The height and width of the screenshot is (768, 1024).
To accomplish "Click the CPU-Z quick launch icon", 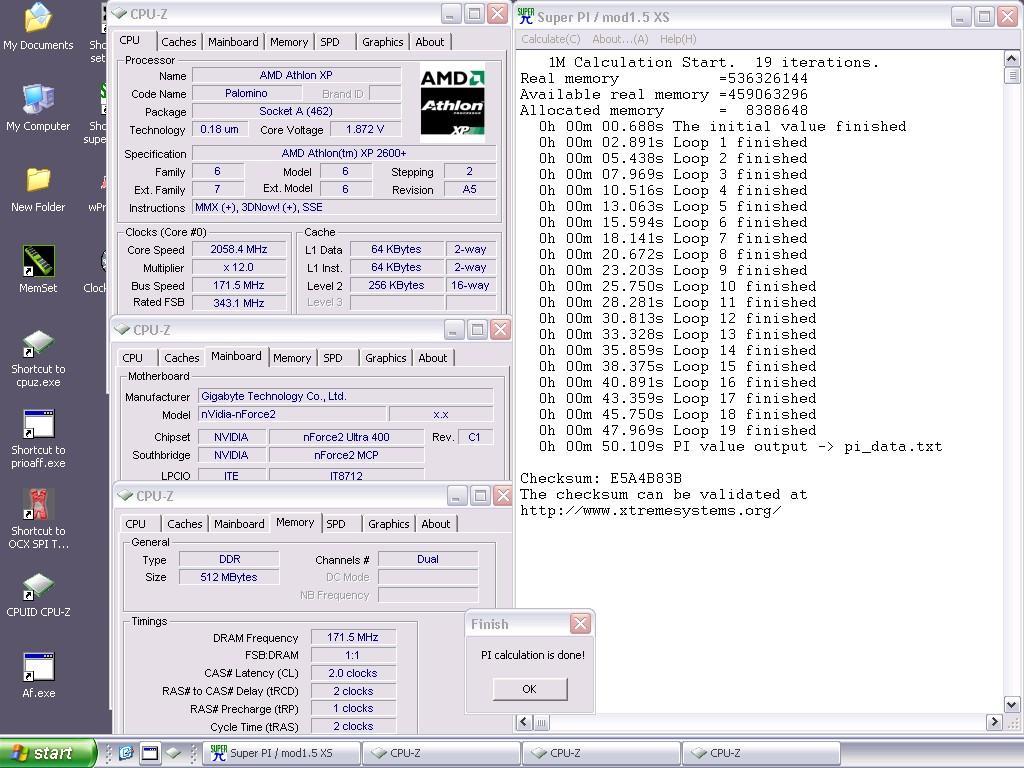I will click(173, 753).
